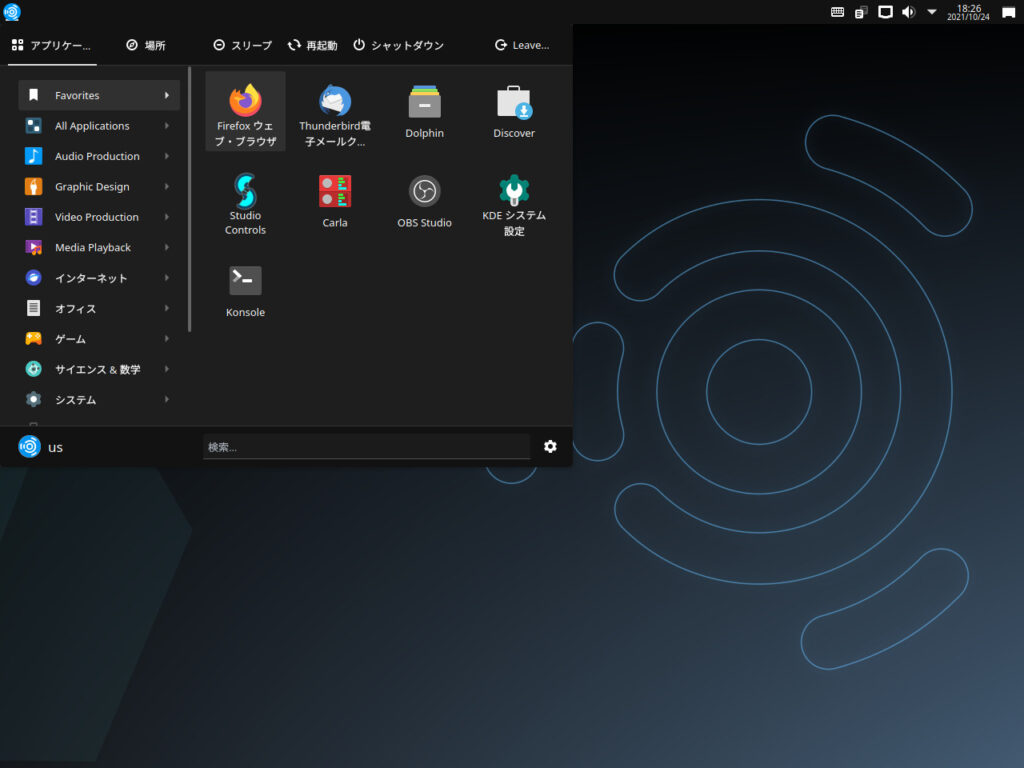Expand the Audio Production category
Screen dimensions: 1024x768
[x=95, y=156]
